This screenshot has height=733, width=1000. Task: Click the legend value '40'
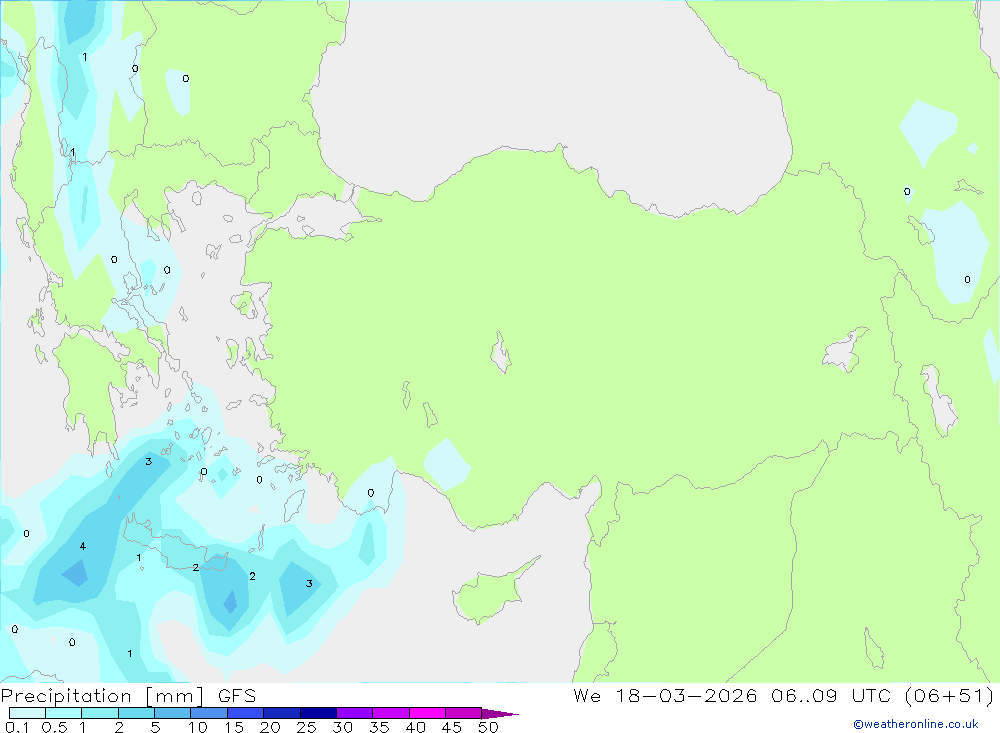click(x=415, y=727)
